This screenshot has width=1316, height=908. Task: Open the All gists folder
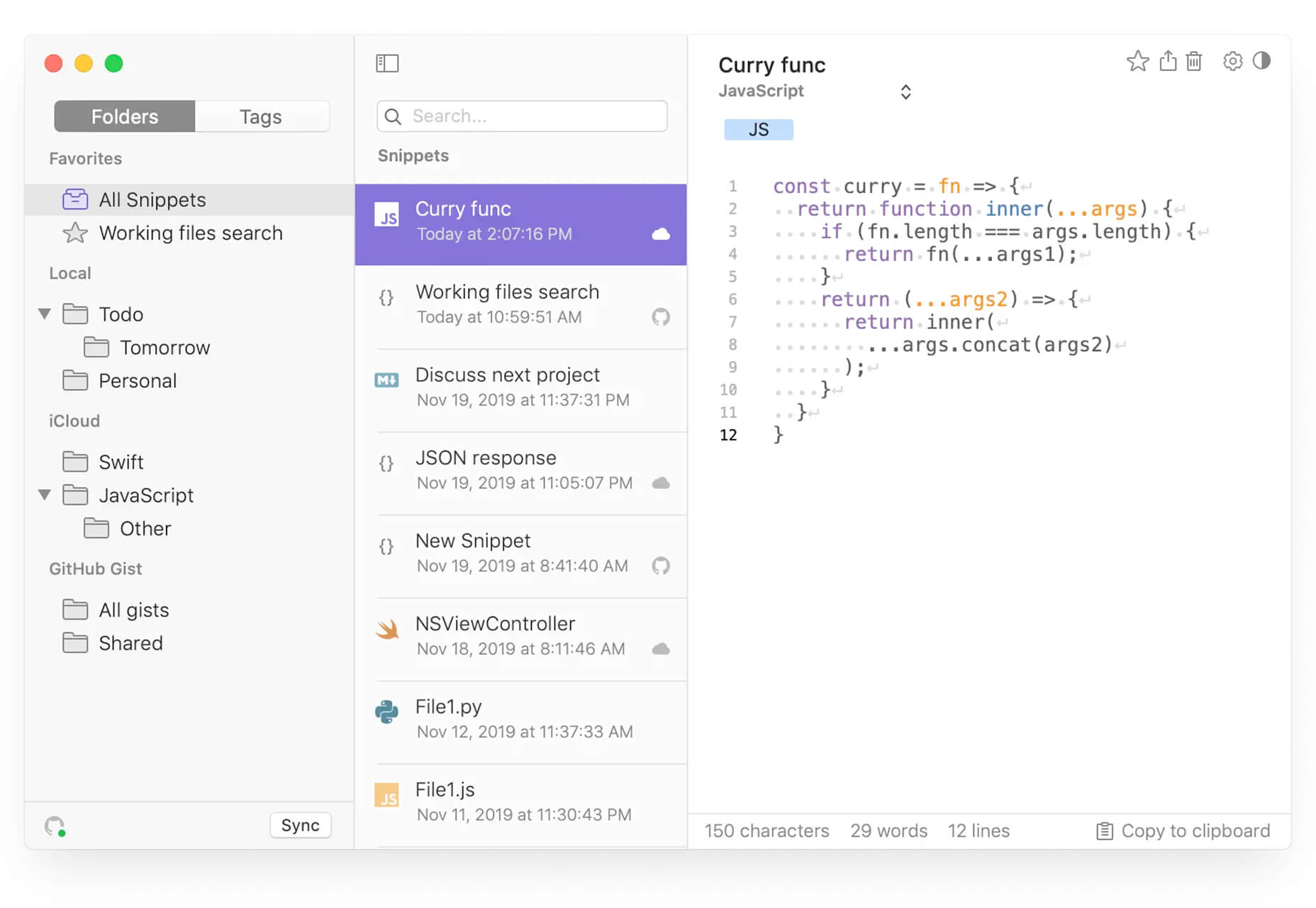tap(189, 610)
